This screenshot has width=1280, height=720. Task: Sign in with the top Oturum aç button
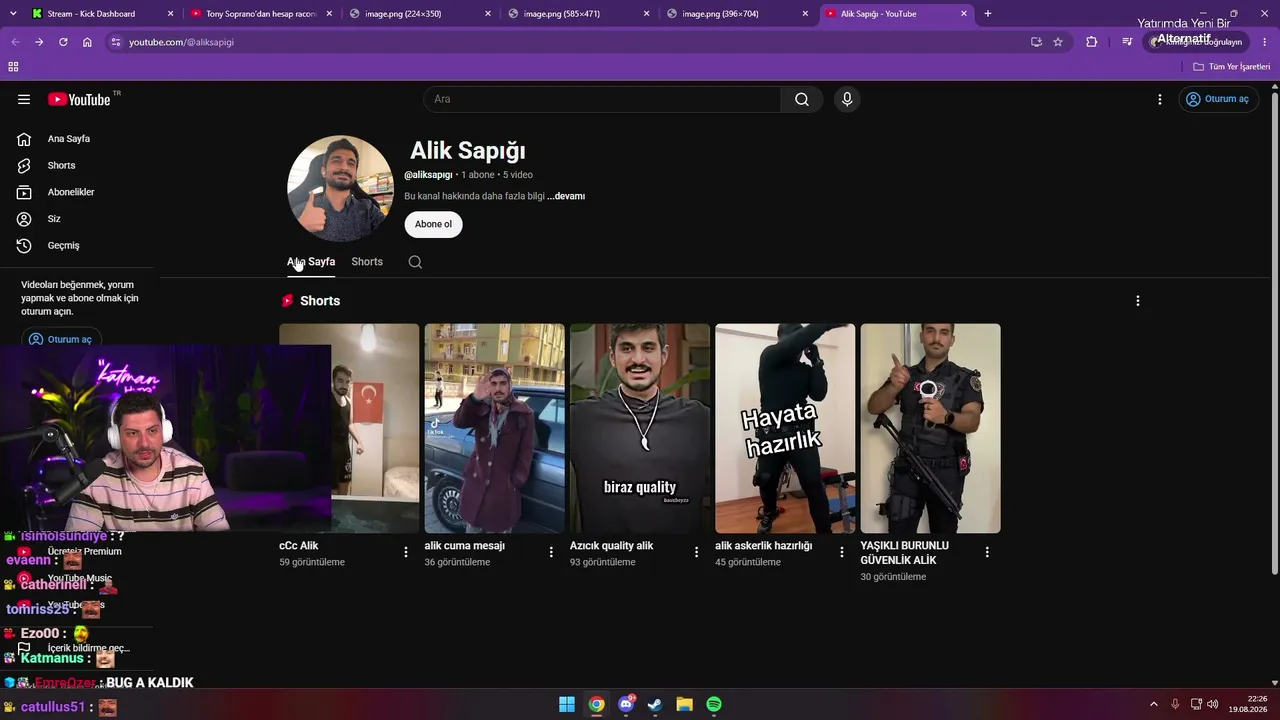[x=1217, y=99]
